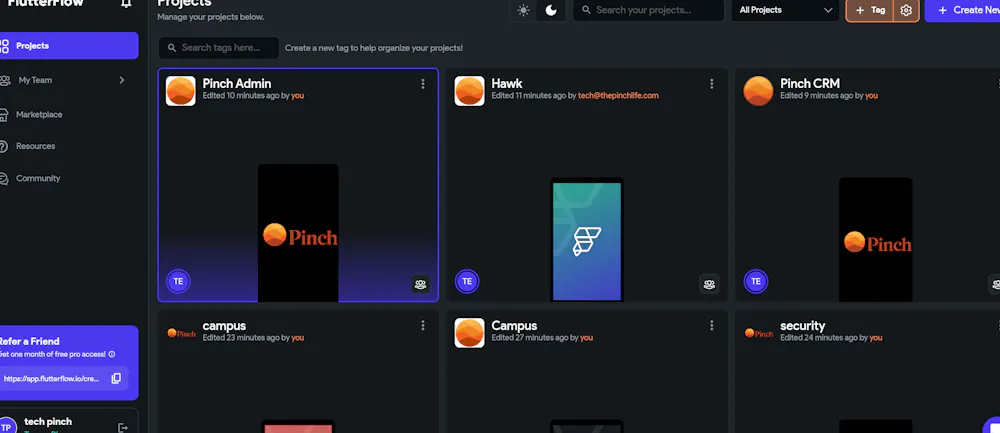
Task: Click the TE avatar on Hawk
Action: [467, 281]
